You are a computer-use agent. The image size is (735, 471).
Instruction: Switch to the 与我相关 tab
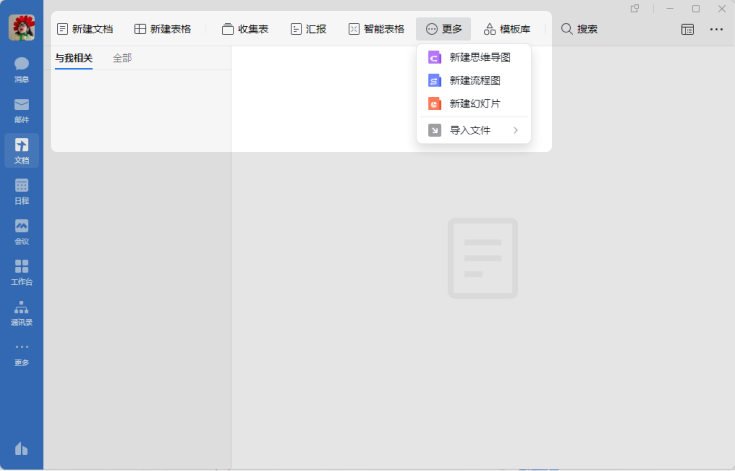(74, 58)
